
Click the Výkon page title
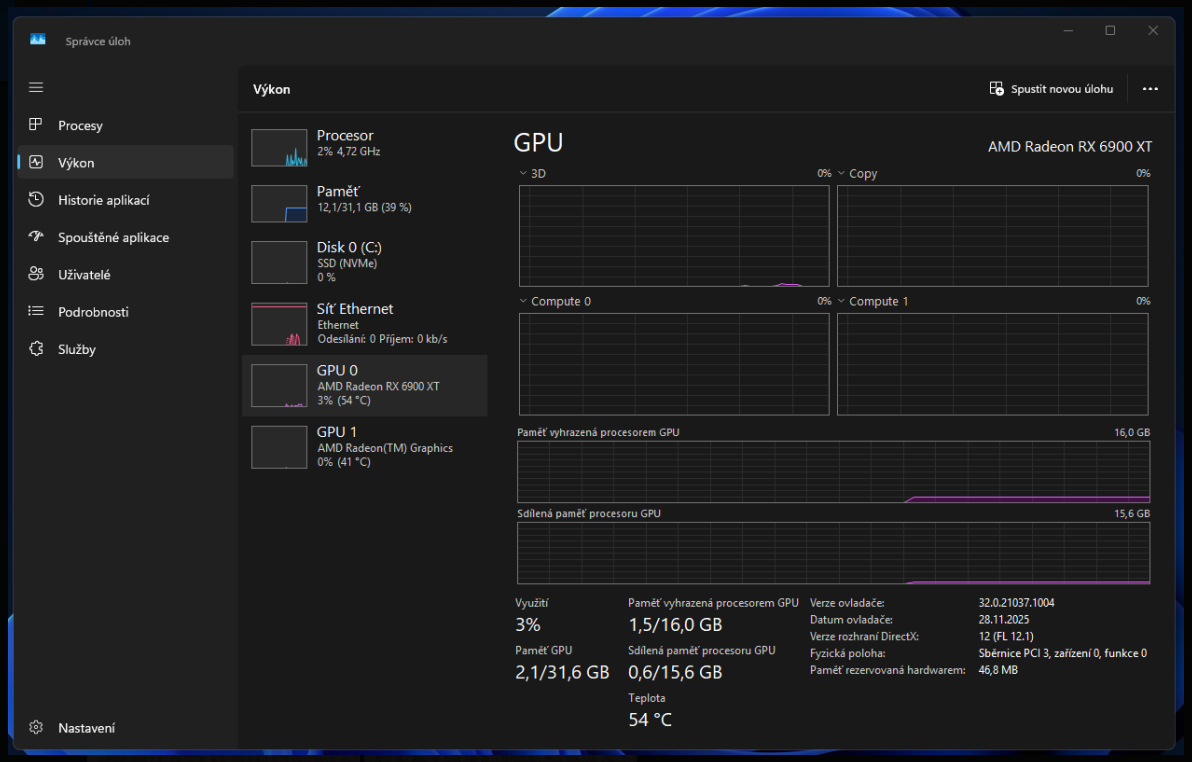pyautogui.click(x=271, y=89)
